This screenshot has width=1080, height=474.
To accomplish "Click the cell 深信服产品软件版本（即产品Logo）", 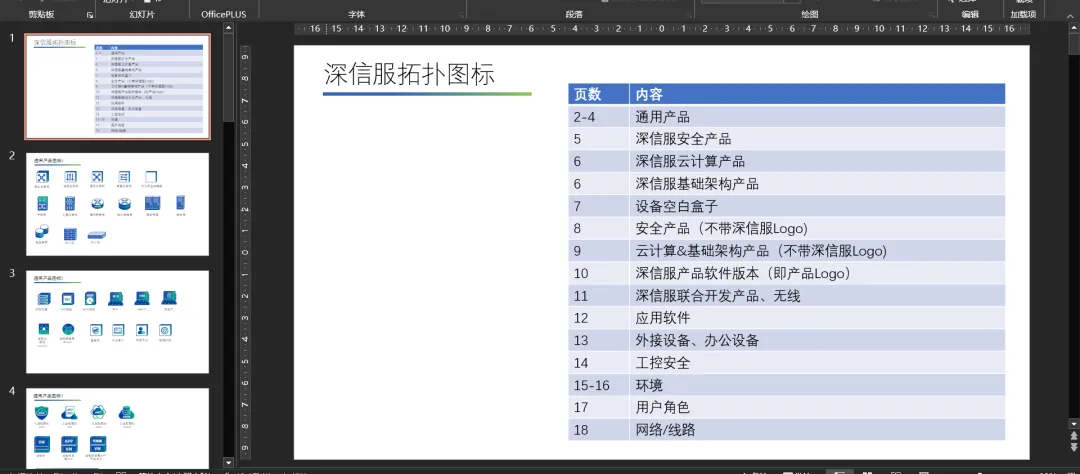I will 817,273.
